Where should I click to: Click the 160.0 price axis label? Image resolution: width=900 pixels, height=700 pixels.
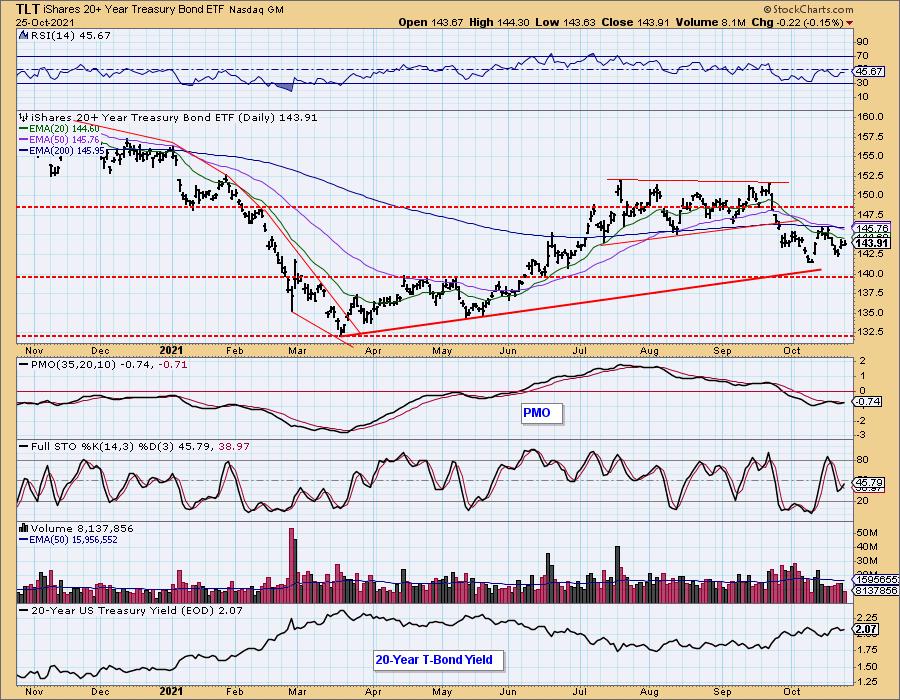(x=870, y=116)
